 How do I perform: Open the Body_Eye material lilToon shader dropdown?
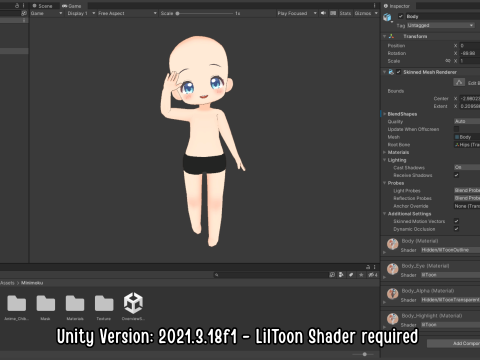coord(450,275)
